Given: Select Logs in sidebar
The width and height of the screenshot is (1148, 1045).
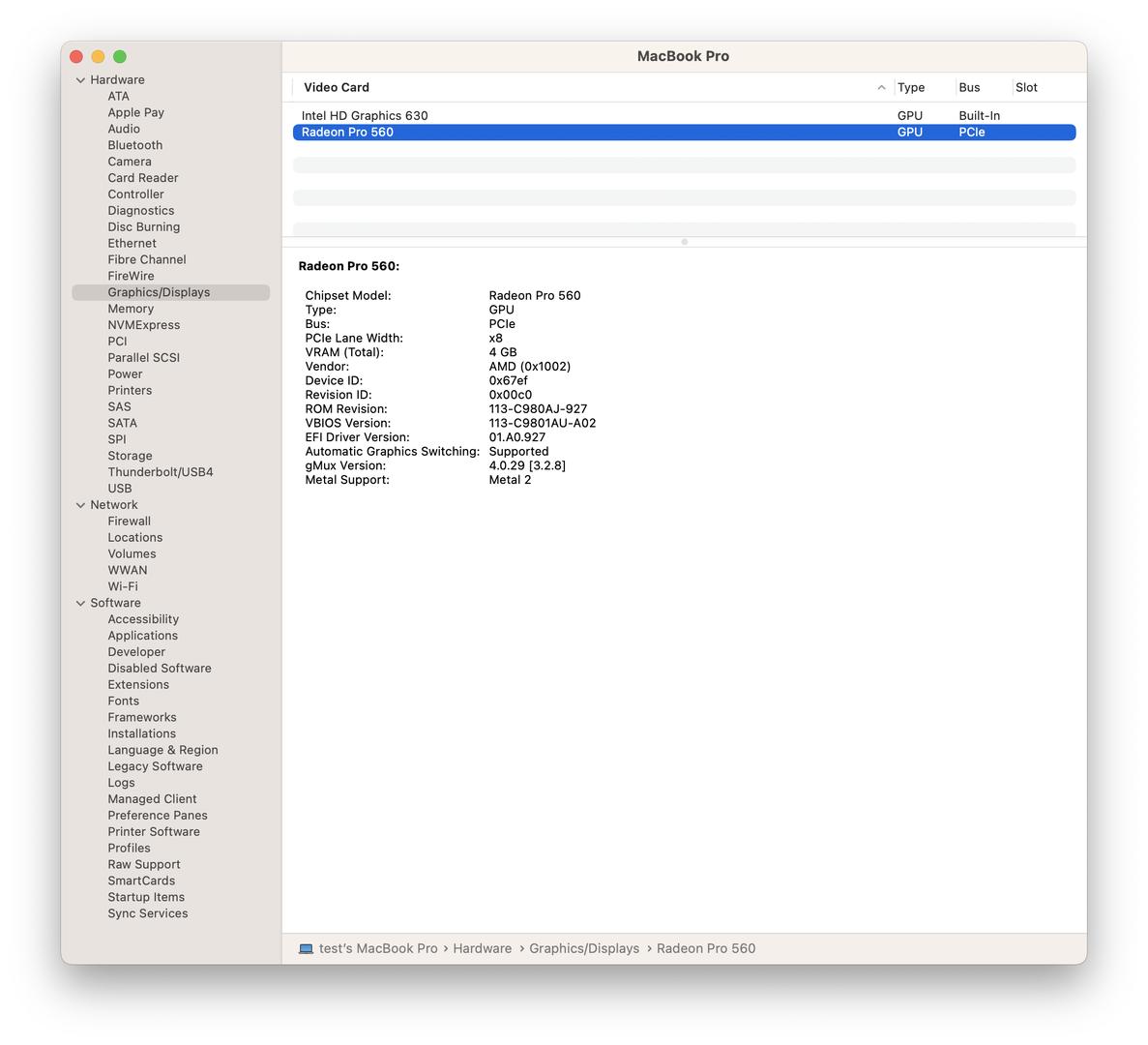Looking at the screenshot, I should click(121, 783).
